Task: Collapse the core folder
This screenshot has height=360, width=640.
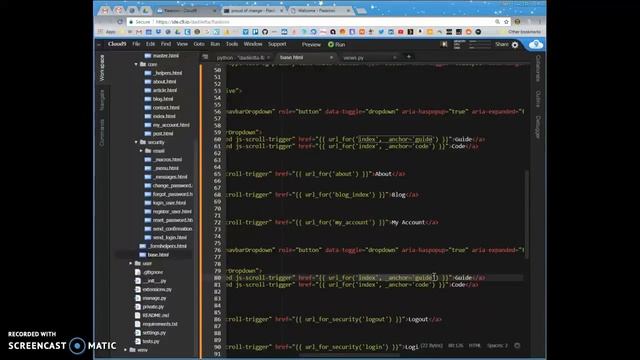Action: point(136,64)
